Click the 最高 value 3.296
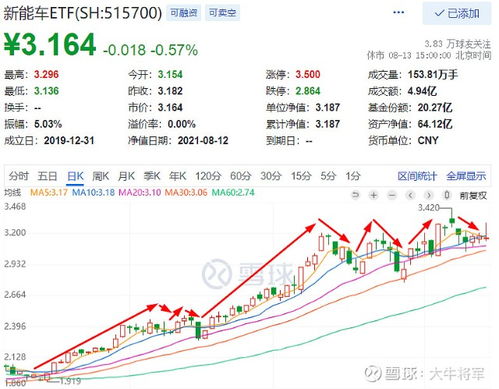Screen dimensions: 499x389 (x=46, y=74)
